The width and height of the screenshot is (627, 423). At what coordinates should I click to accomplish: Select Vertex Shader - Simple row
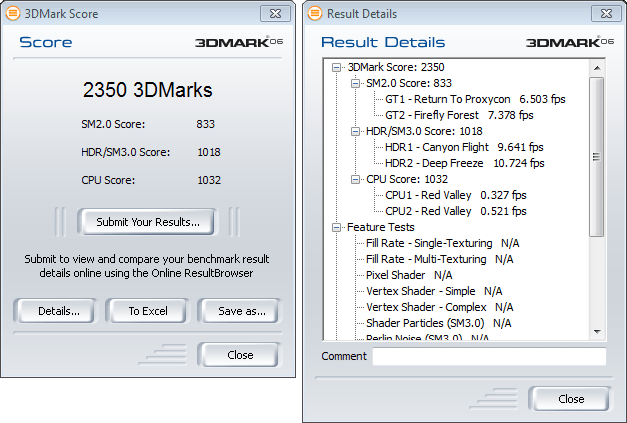point(434,291)
